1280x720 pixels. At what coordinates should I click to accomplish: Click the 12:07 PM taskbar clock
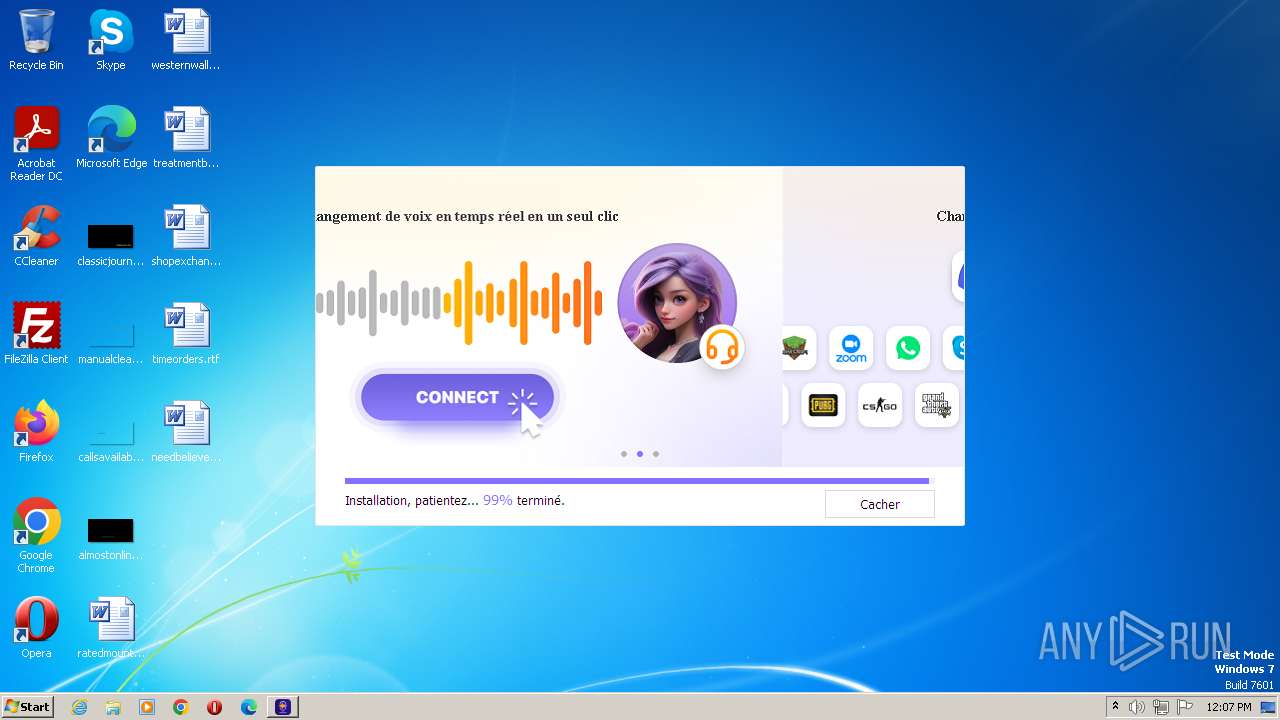[1229, 707]
